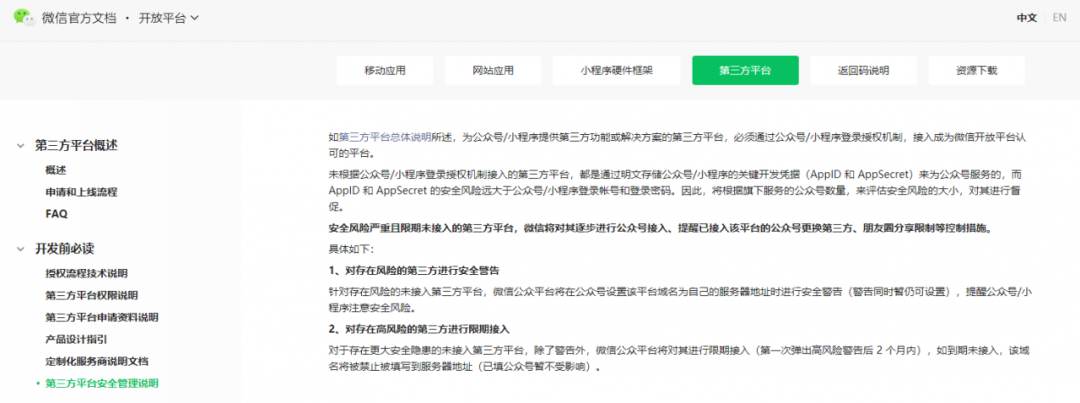Select the 资源下载 tab
Screen dimensions: 1080x403
point(977,70)
